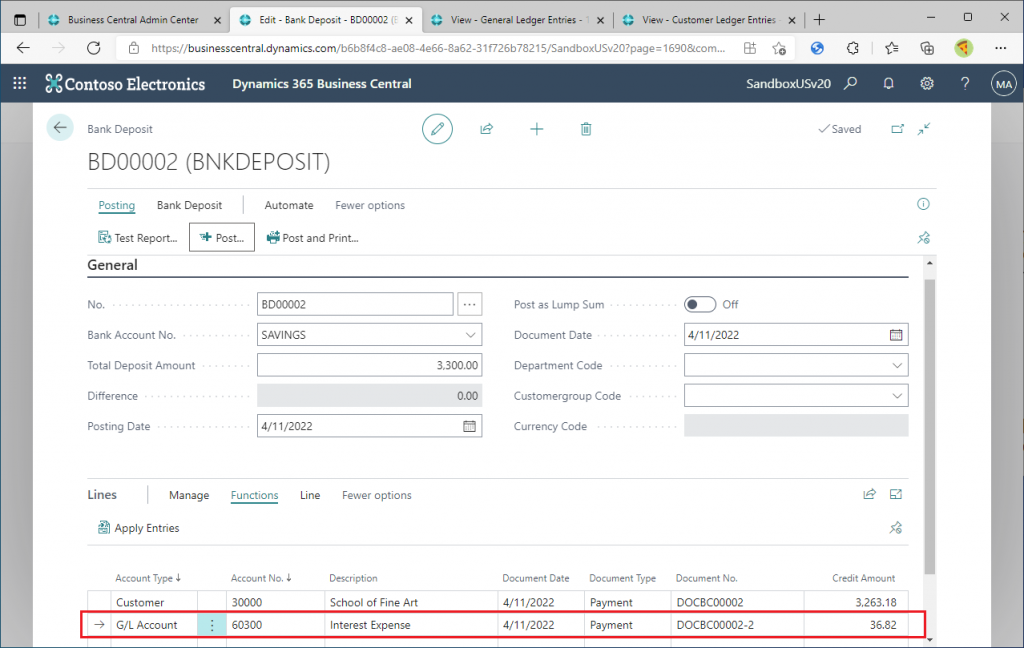The height and width of the screenshot is (648, 1024).
Task: Share the bank deposit page
Action: click(x=487, y=129)
